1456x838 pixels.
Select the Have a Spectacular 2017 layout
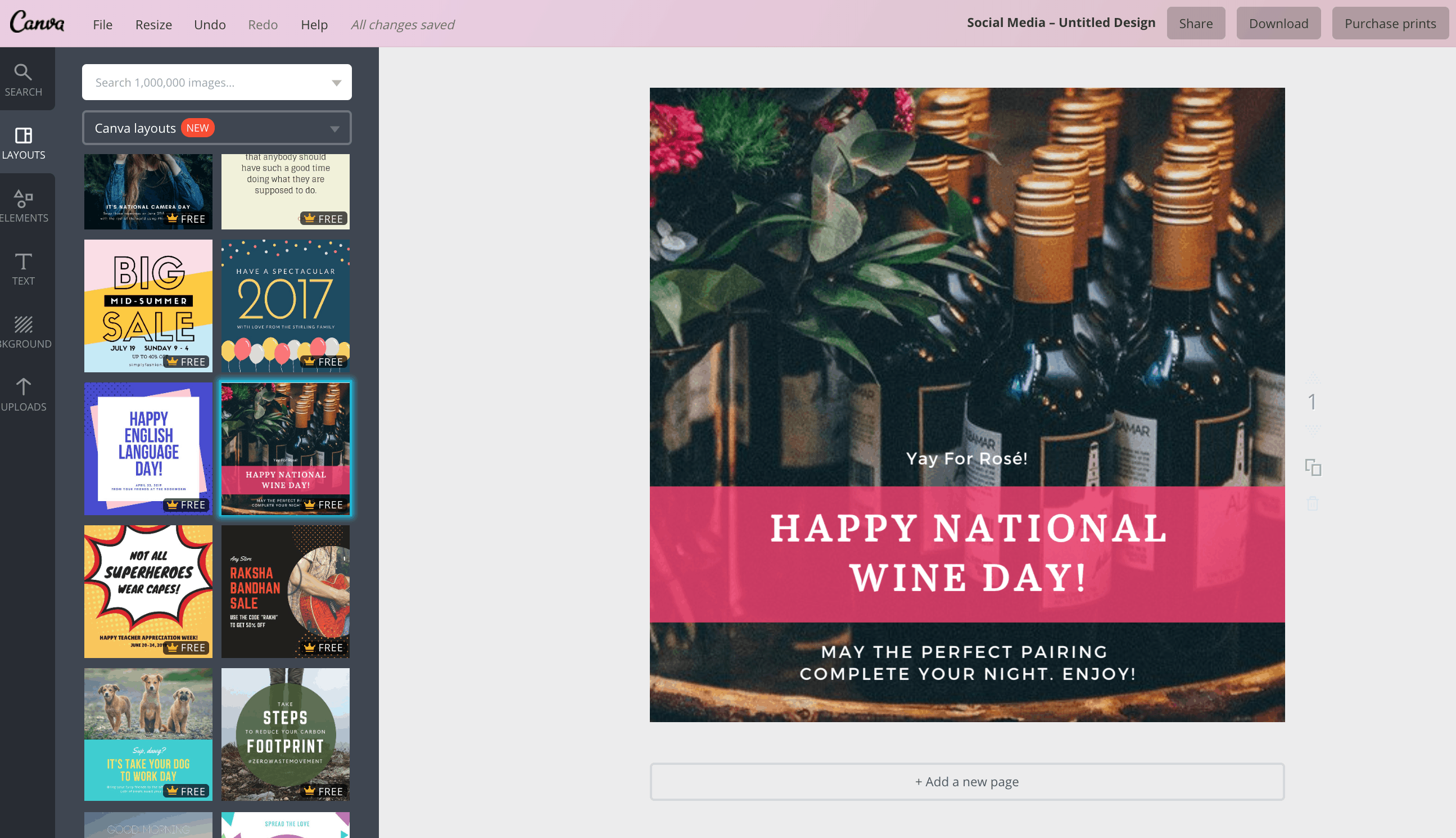tap(286, 305)
